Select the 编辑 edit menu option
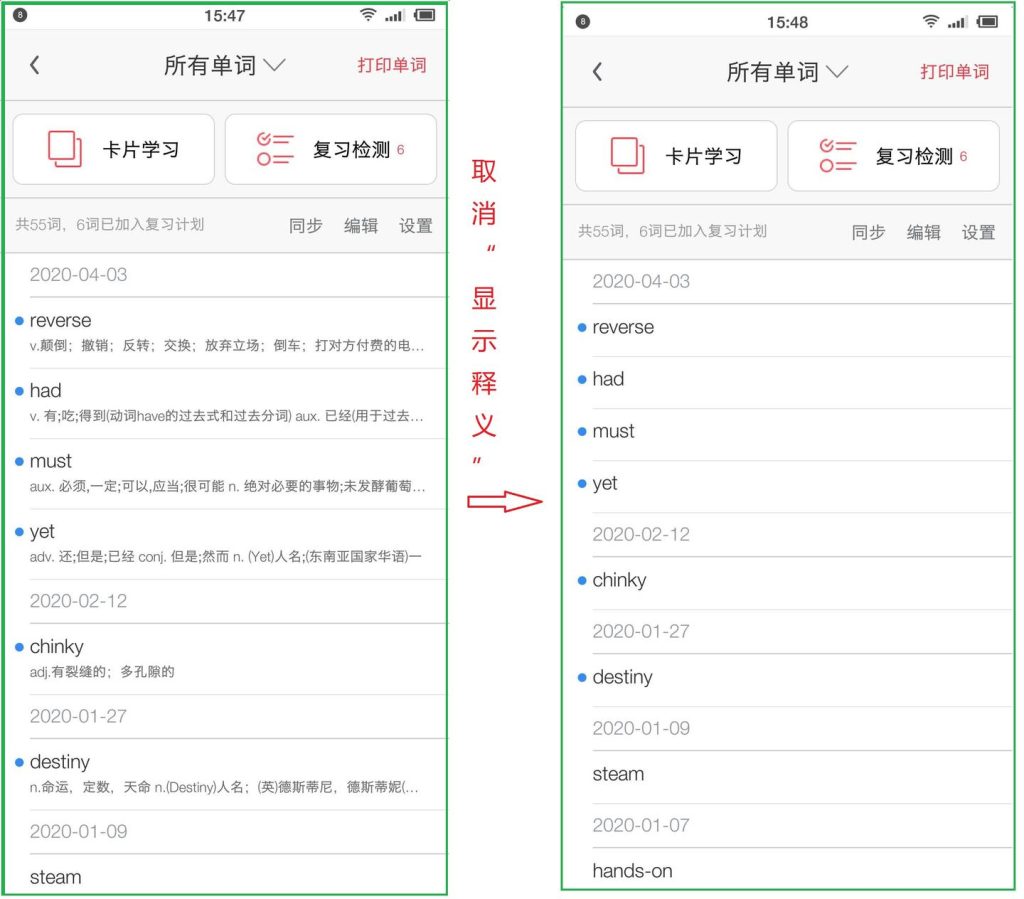 pyautogui.click(x=361, y=226)
